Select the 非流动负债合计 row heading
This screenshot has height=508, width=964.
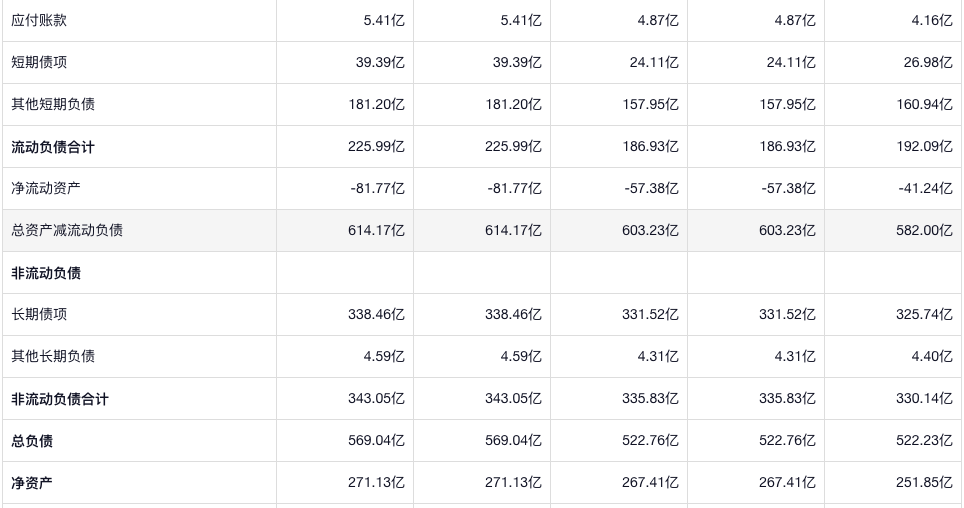pos(60,399)
